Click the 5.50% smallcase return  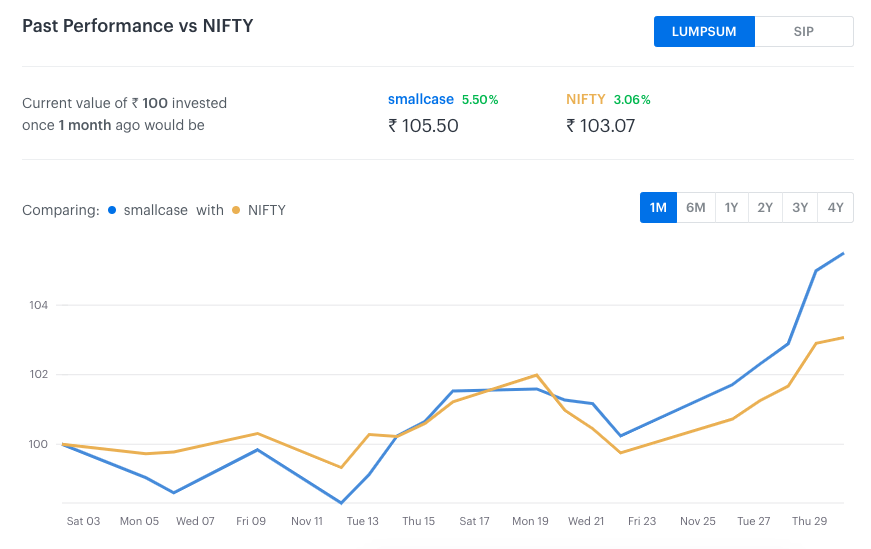(x=480, y=100)
